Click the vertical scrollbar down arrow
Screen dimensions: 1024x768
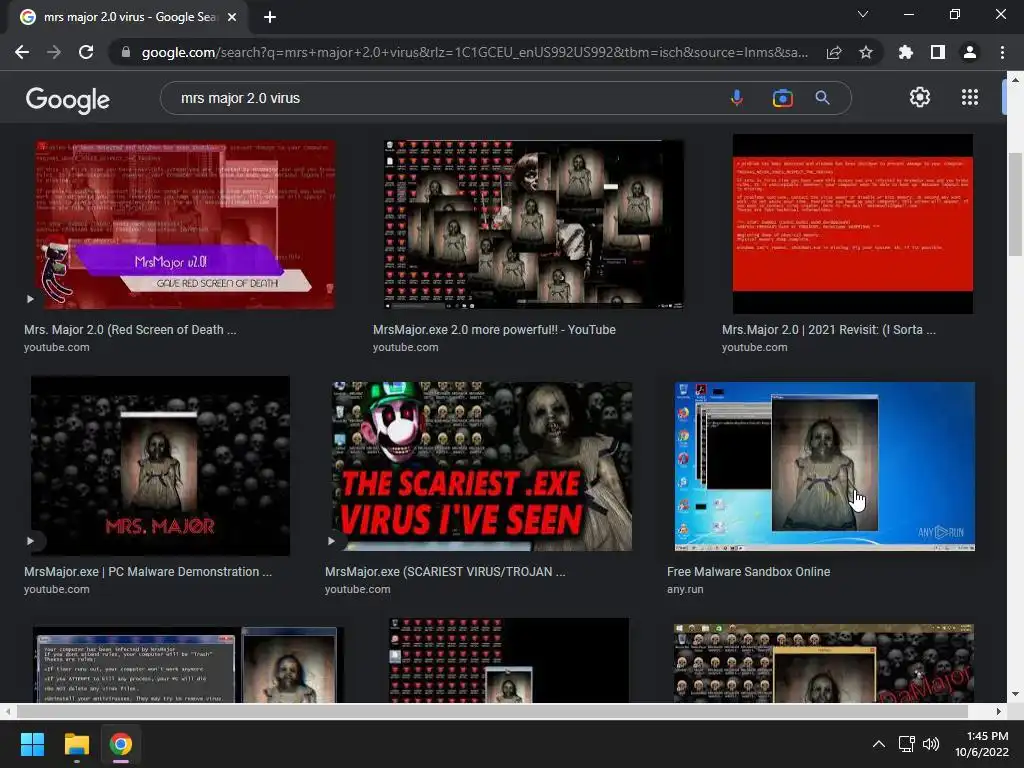coord(1015,694)
